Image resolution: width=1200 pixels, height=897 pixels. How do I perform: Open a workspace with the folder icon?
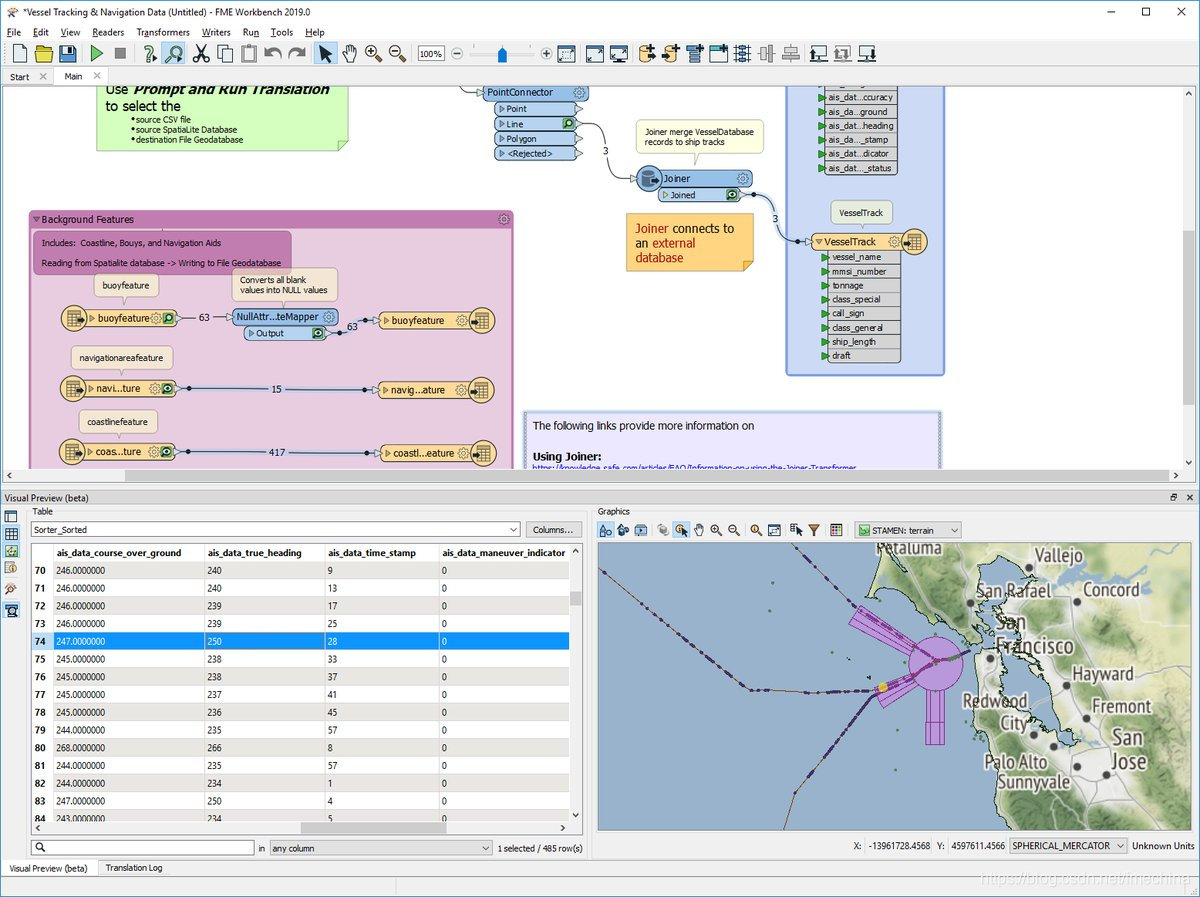click(x=44, y=53)
